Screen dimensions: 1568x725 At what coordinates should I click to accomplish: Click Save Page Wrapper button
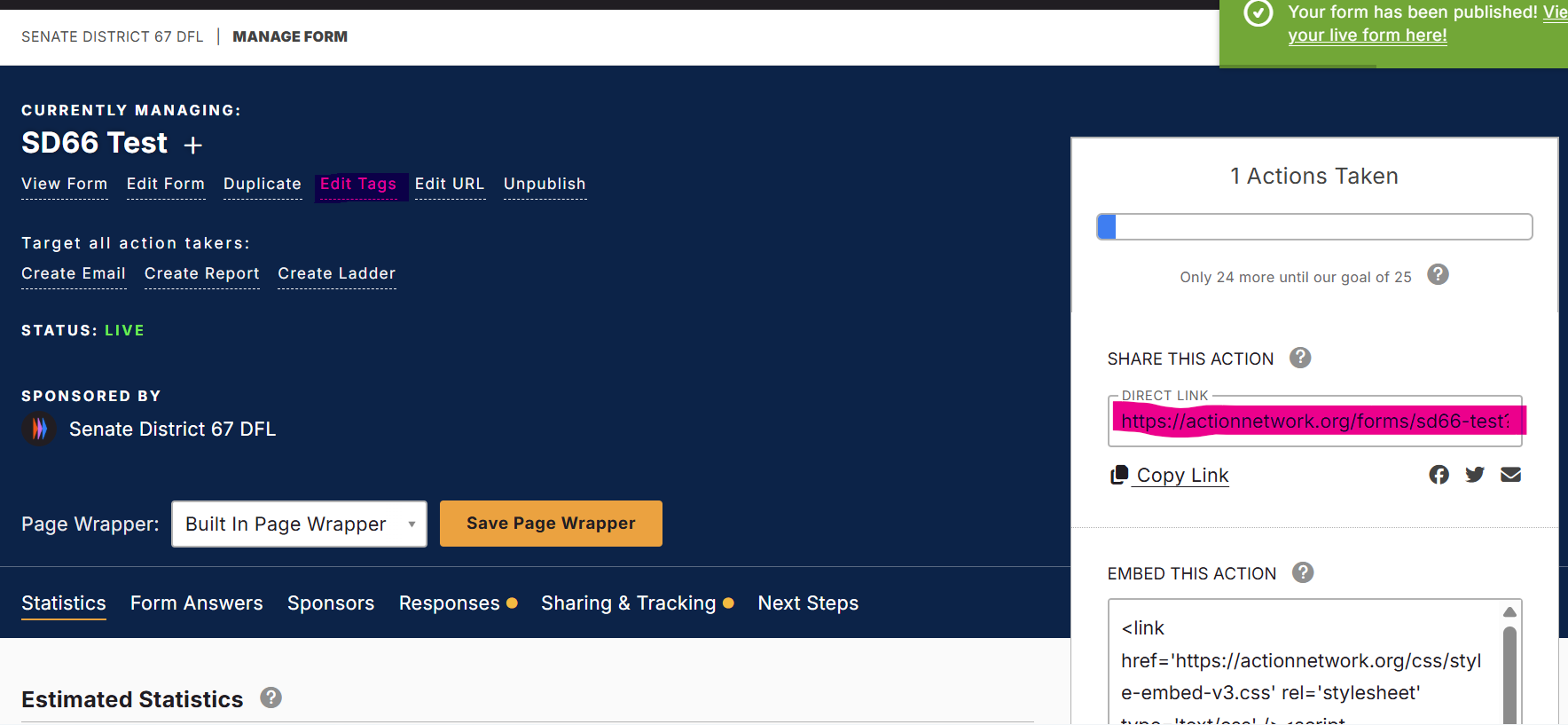point(551,524)
